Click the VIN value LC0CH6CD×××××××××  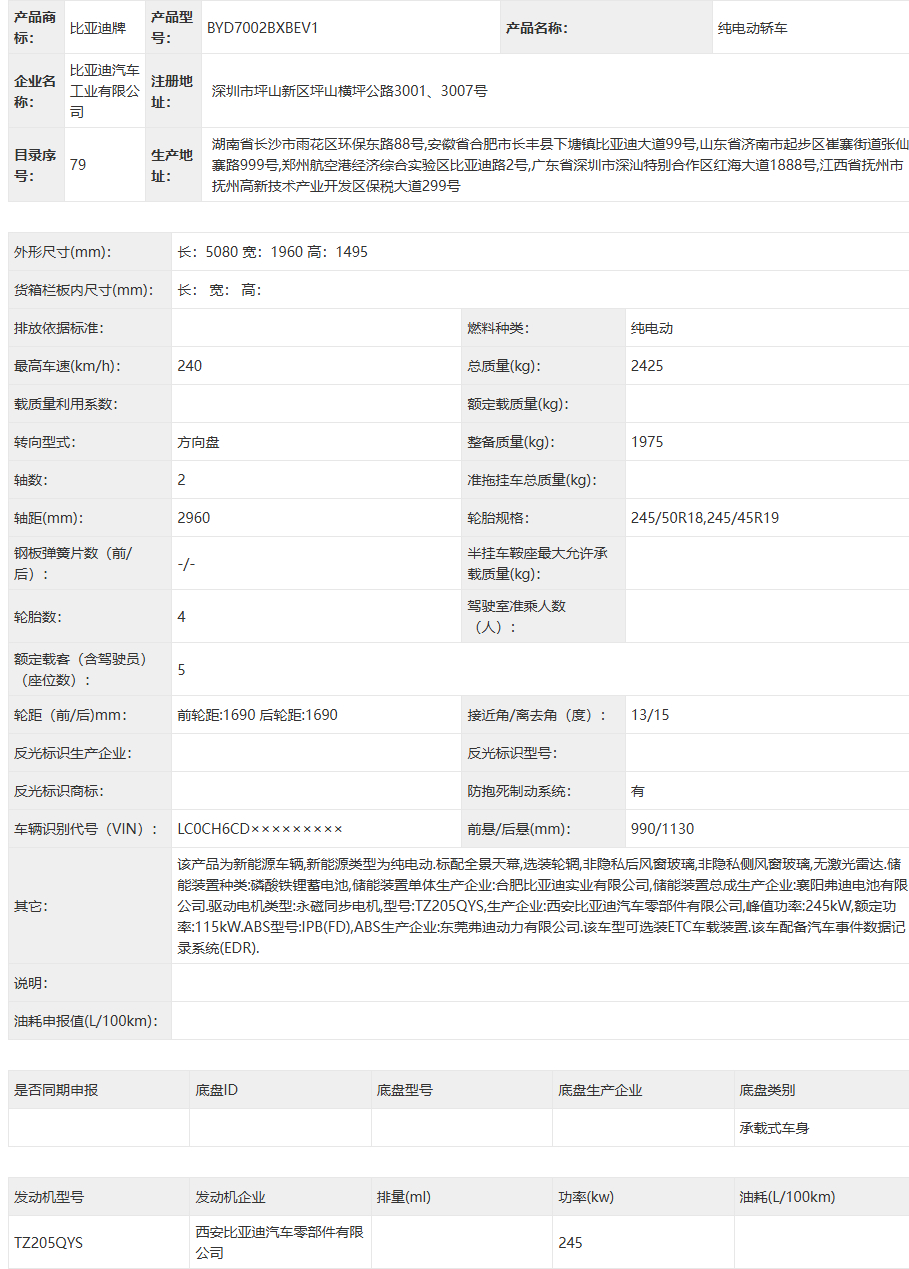(260, 829)
